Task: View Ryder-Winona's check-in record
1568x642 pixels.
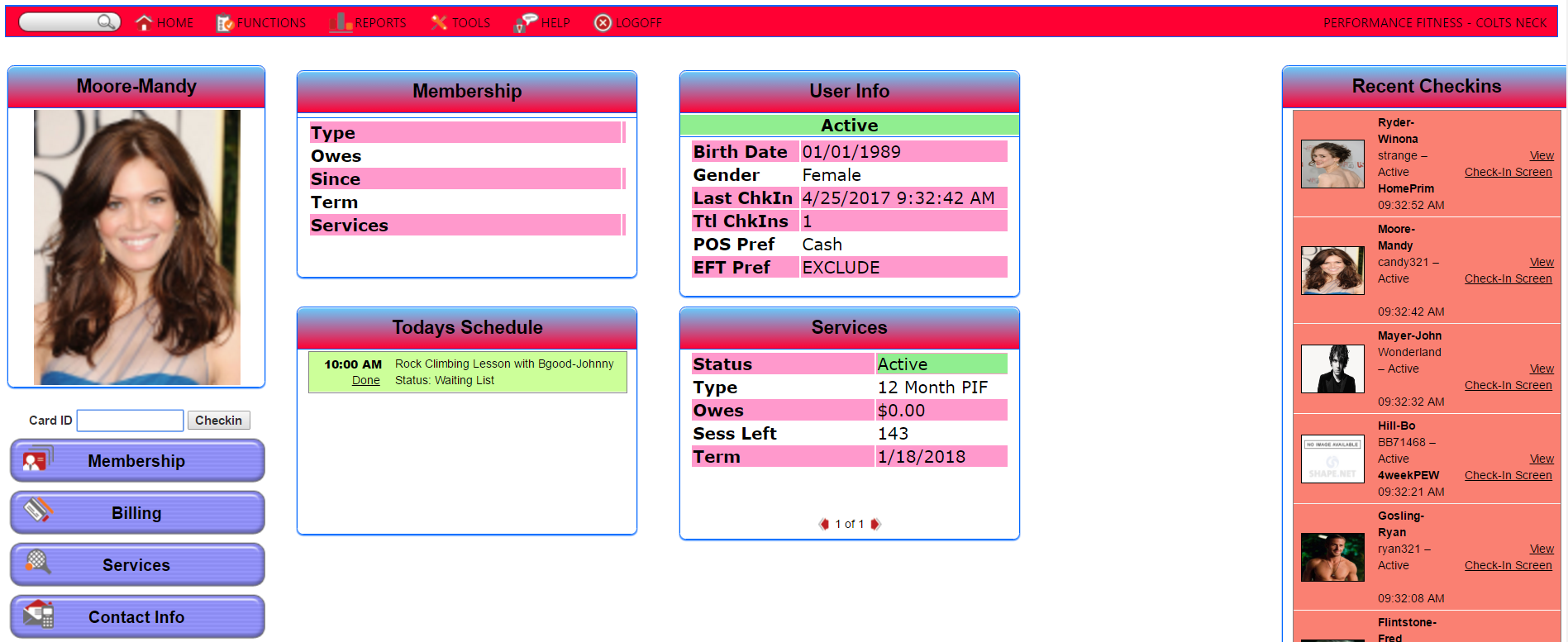Action: (x=1541, y=155)
